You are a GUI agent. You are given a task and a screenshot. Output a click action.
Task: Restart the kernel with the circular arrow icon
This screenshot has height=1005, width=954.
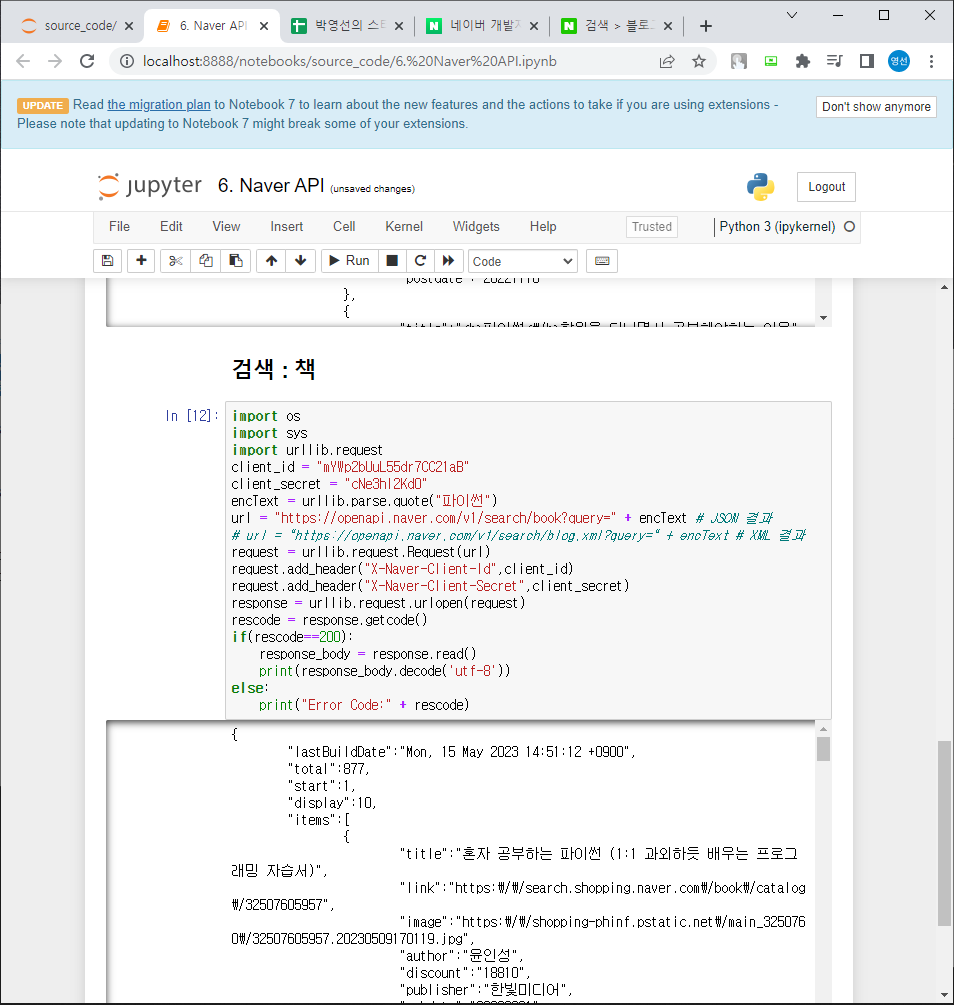point(421,261)
